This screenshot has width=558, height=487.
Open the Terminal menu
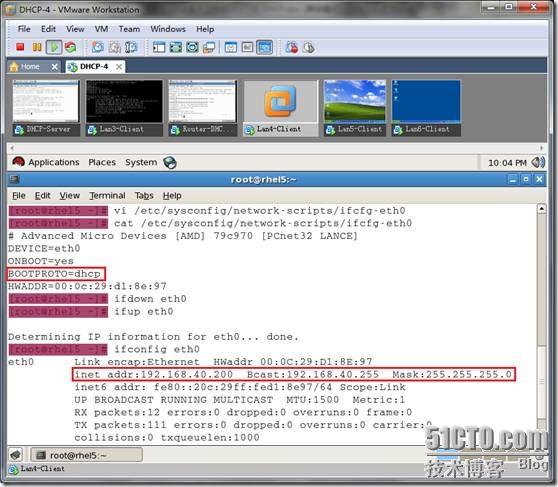107,195
